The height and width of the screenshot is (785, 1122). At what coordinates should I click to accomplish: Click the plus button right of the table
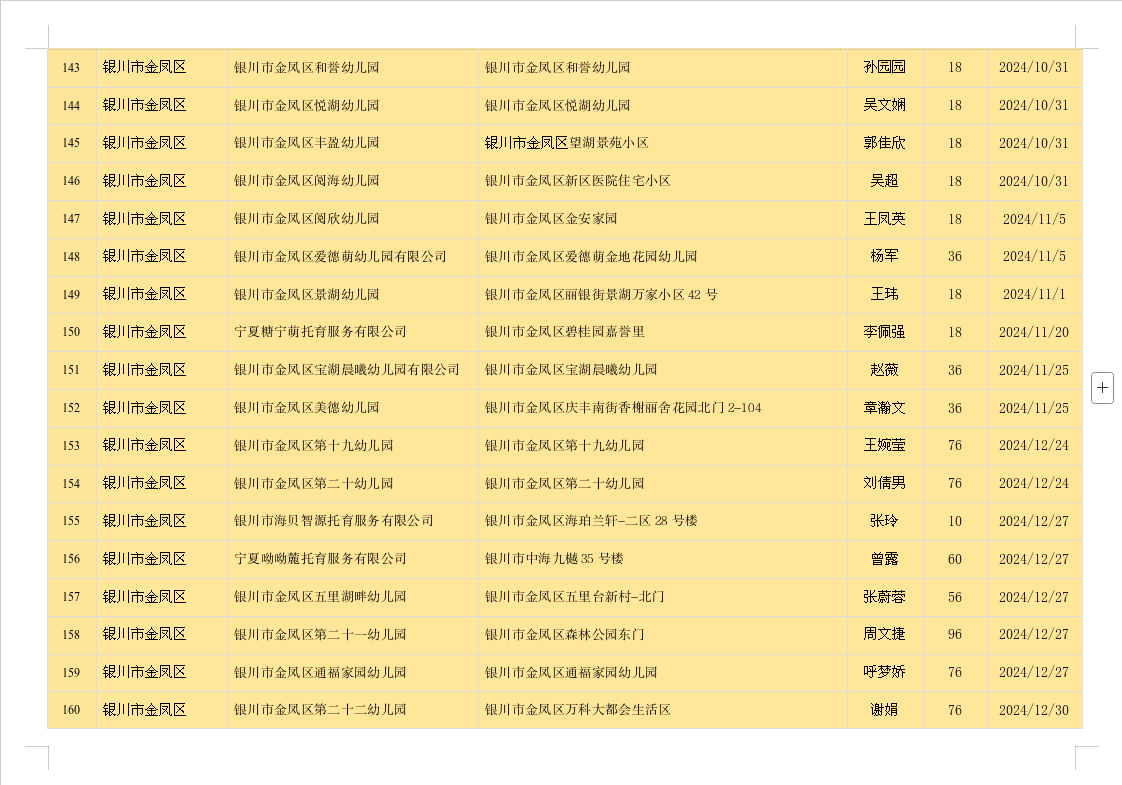point(1102,387)
